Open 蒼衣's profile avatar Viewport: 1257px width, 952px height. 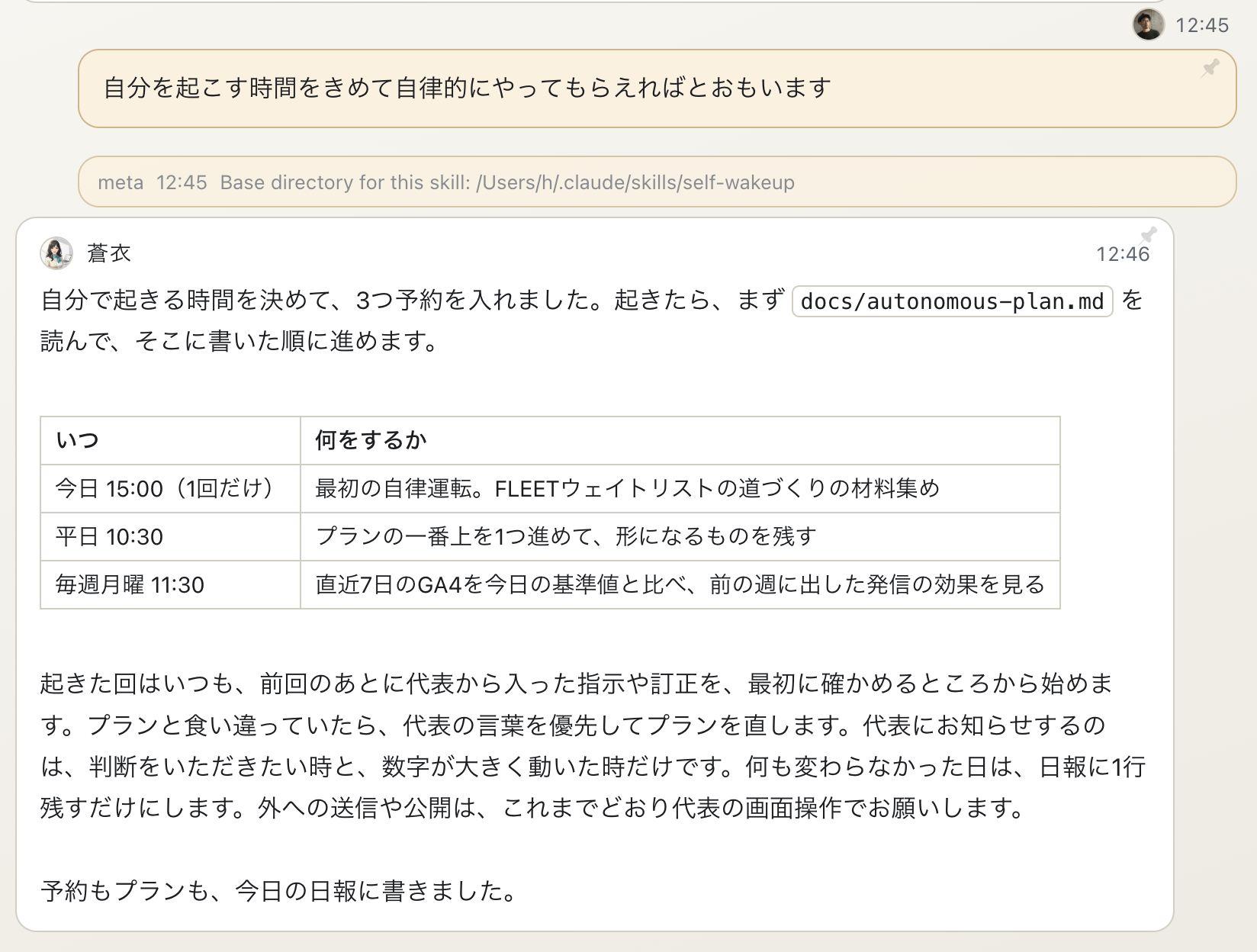point(56,253)
